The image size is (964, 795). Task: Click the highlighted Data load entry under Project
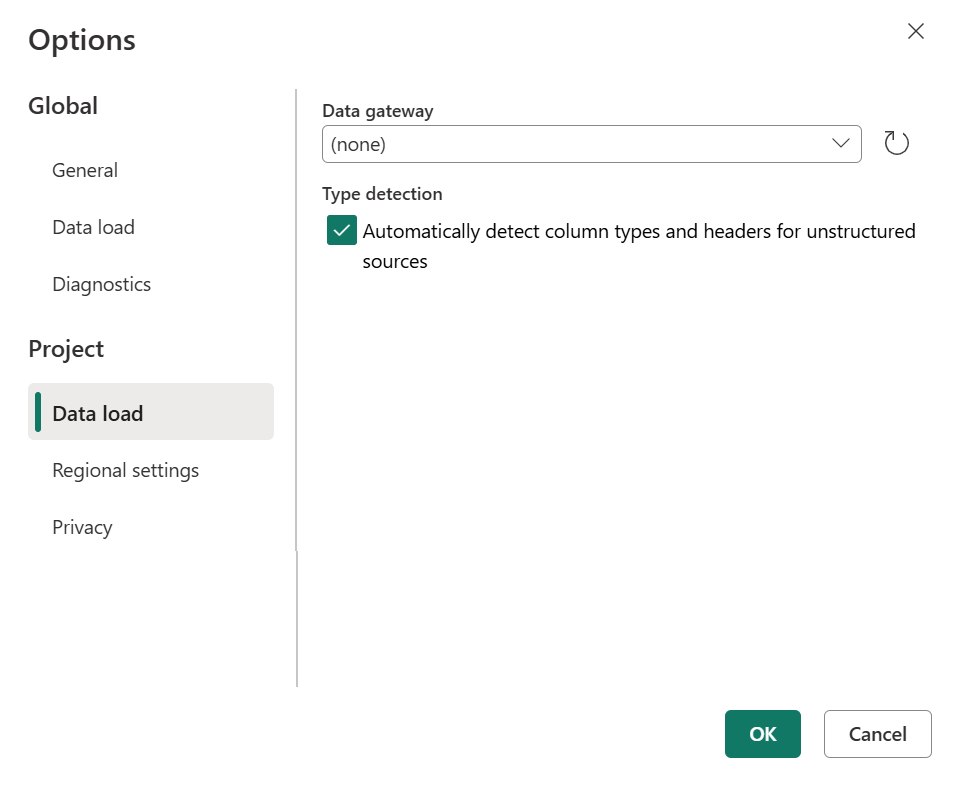[97, 412]
